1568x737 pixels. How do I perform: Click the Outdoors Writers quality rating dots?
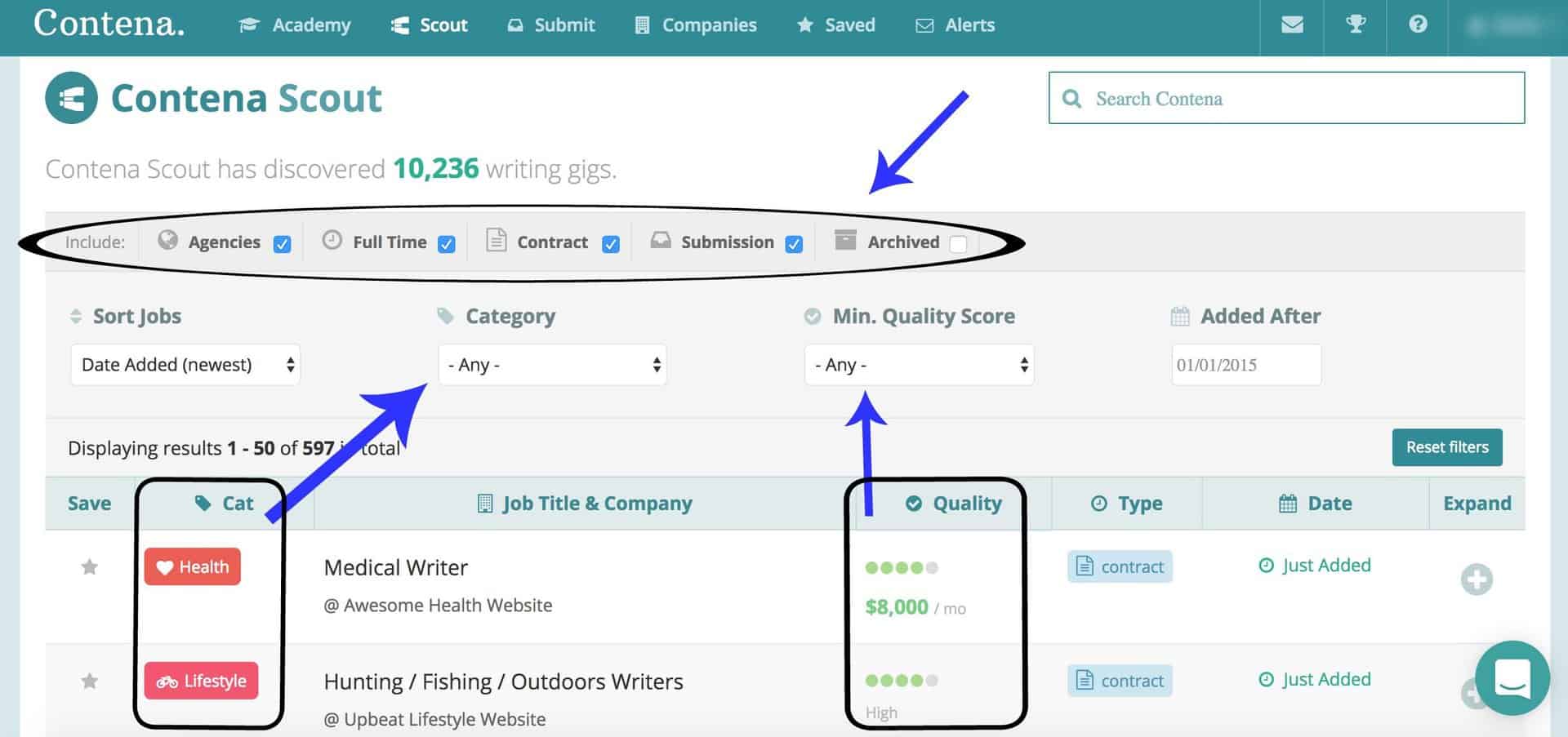click(902, 680)
